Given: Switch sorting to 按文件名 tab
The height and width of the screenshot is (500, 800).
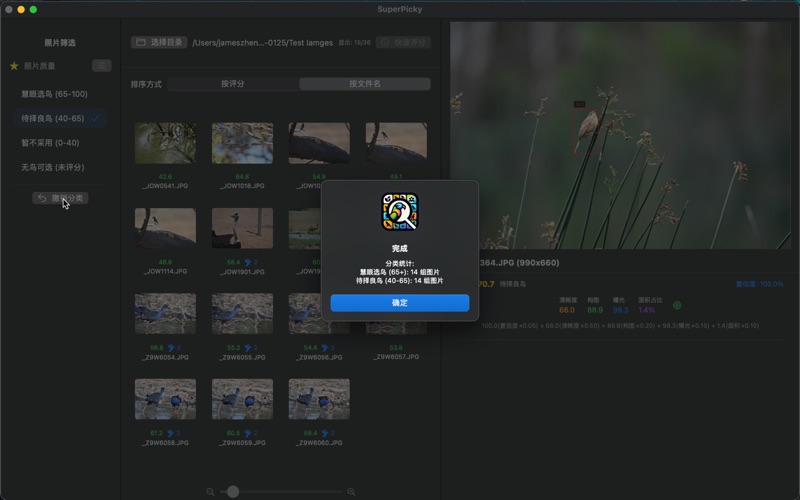Looking at the screenshot, I should click(x=364, y=84).
